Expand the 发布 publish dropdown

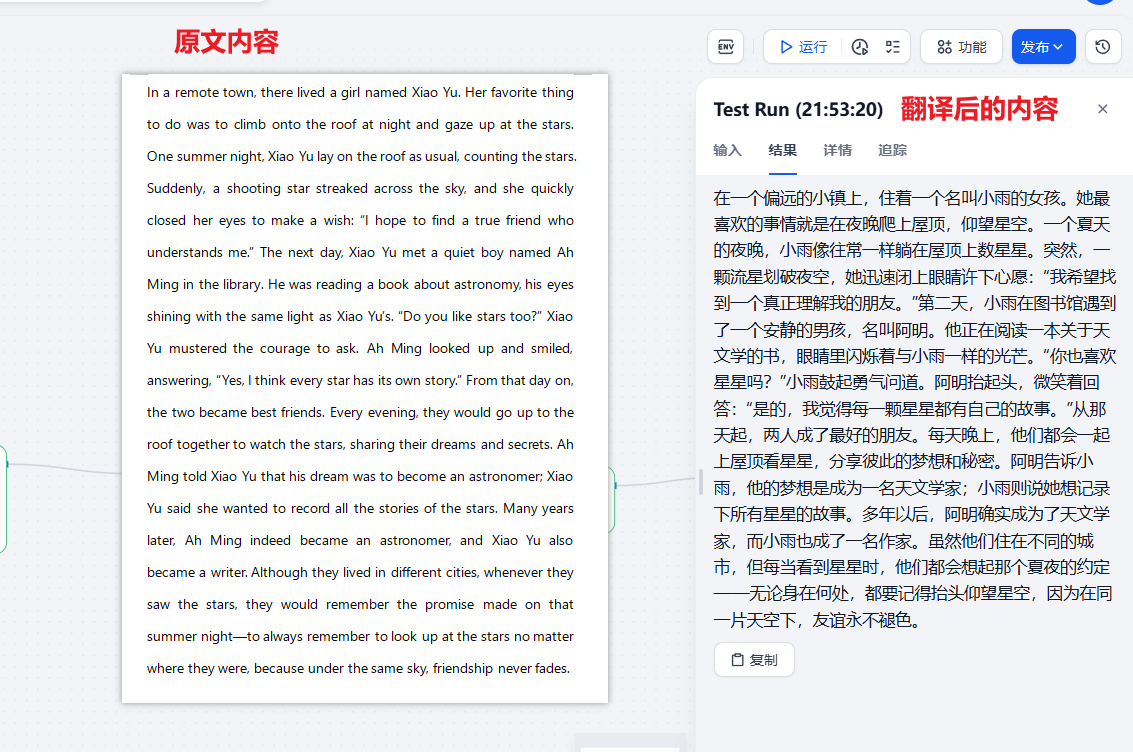pyautogui.click(x=1043, y=47)
